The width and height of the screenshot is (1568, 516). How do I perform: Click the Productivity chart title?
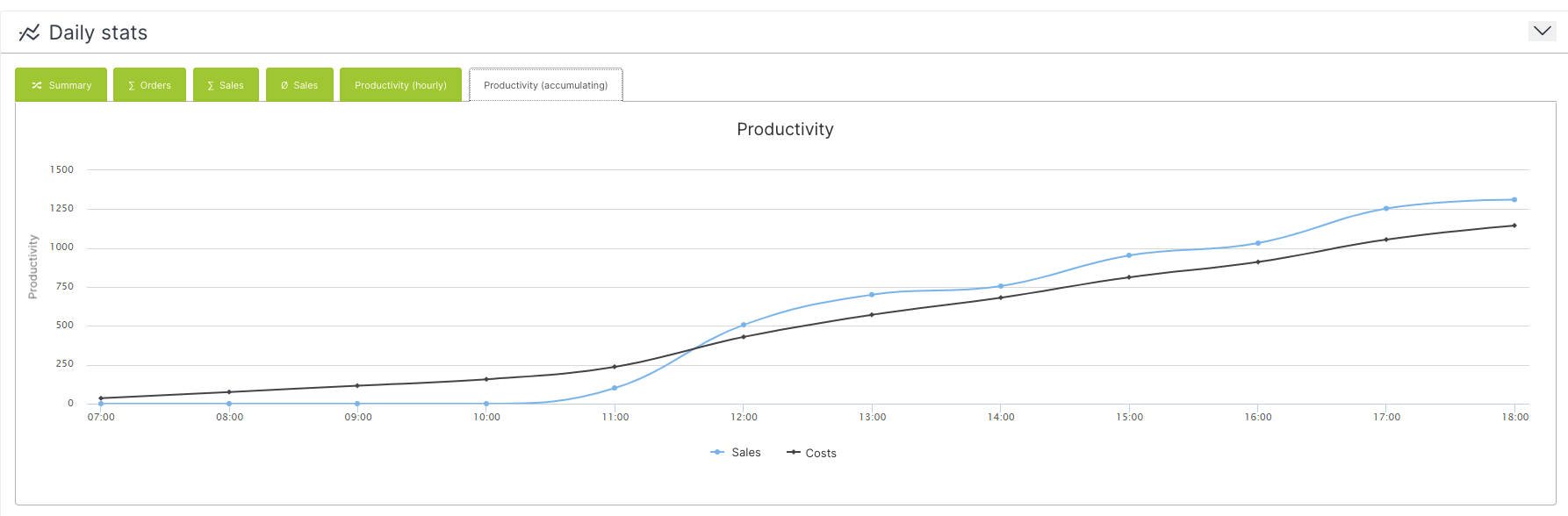coord(785,129)
